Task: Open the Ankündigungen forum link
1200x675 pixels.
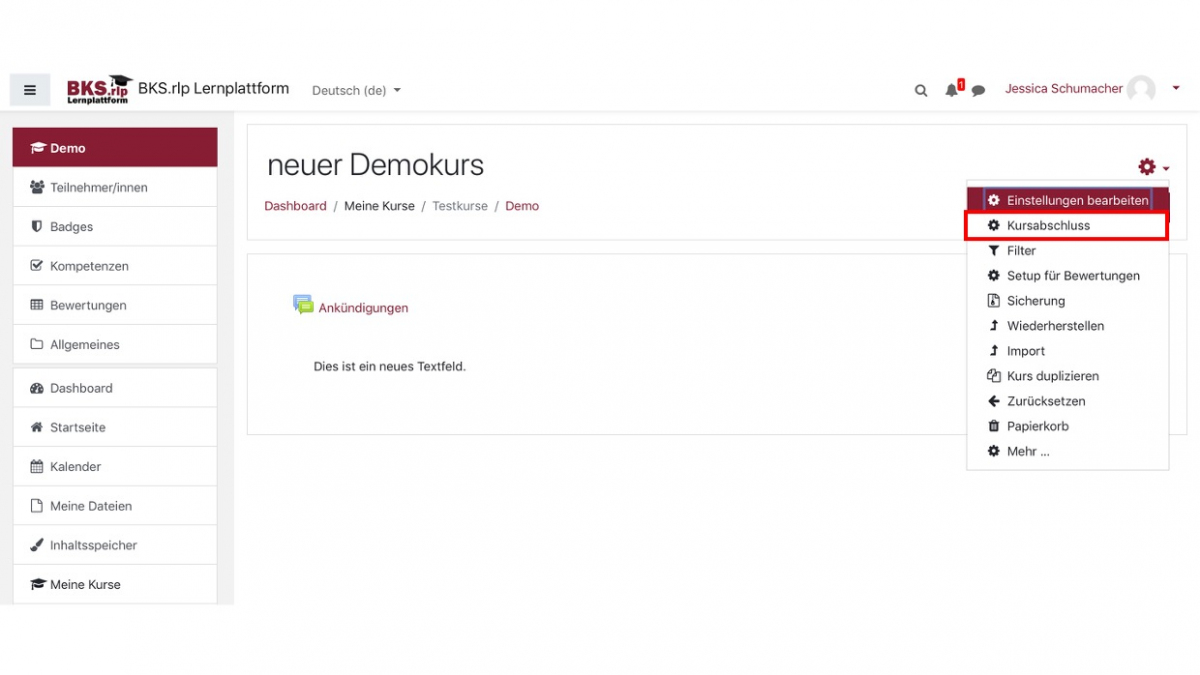Action: click(363, 308)
